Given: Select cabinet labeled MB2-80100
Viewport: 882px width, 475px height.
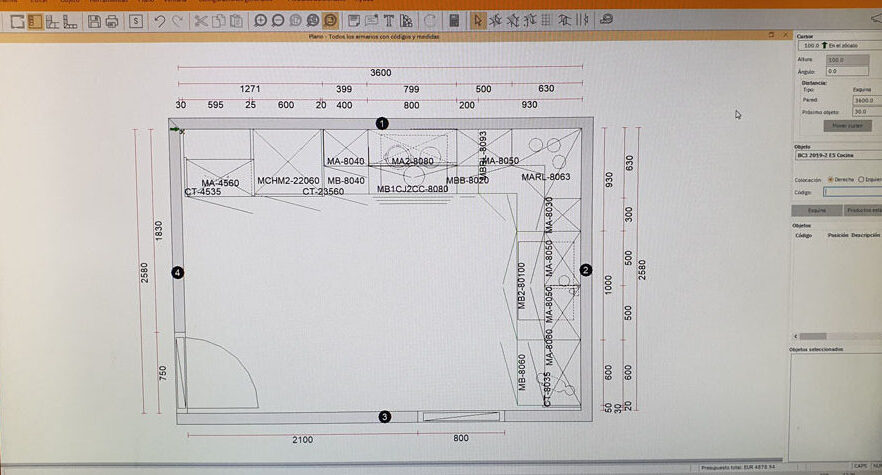Looking at the screenshot, I should tap(521, 286).
